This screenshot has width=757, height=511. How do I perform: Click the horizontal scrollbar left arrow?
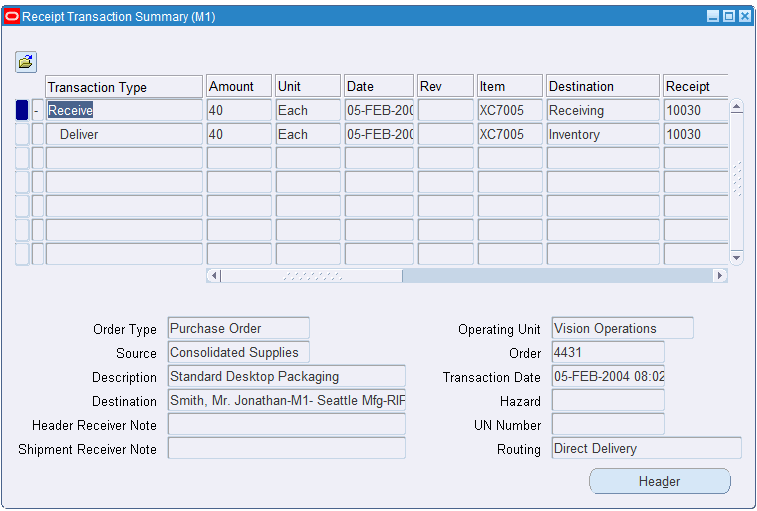click(x=213, y=276)
